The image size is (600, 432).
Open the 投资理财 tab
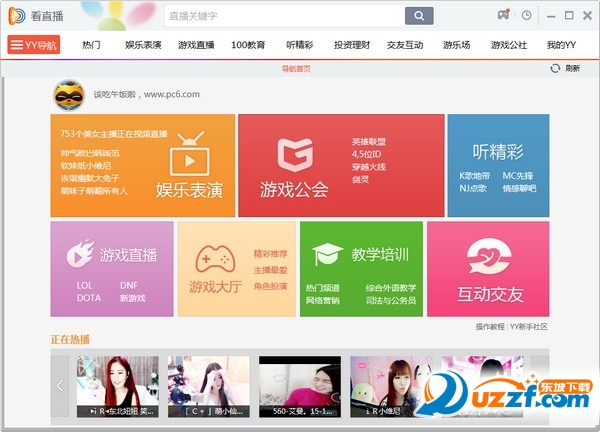pos(352,45)
